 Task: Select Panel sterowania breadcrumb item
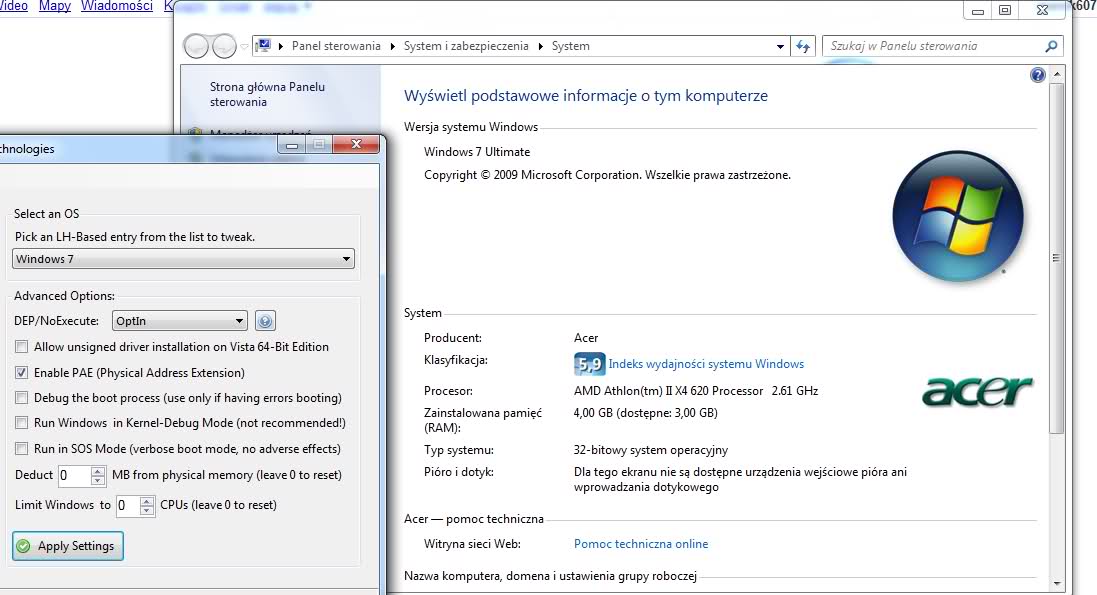point(336,46)
